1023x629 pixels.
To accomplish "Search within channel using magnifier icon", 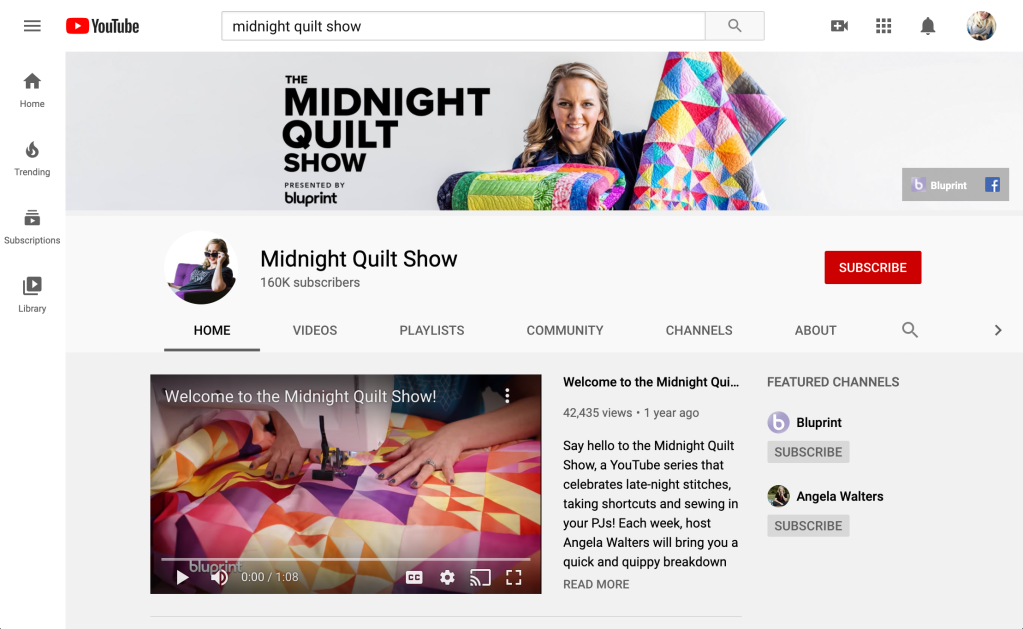I will point(909,330).
